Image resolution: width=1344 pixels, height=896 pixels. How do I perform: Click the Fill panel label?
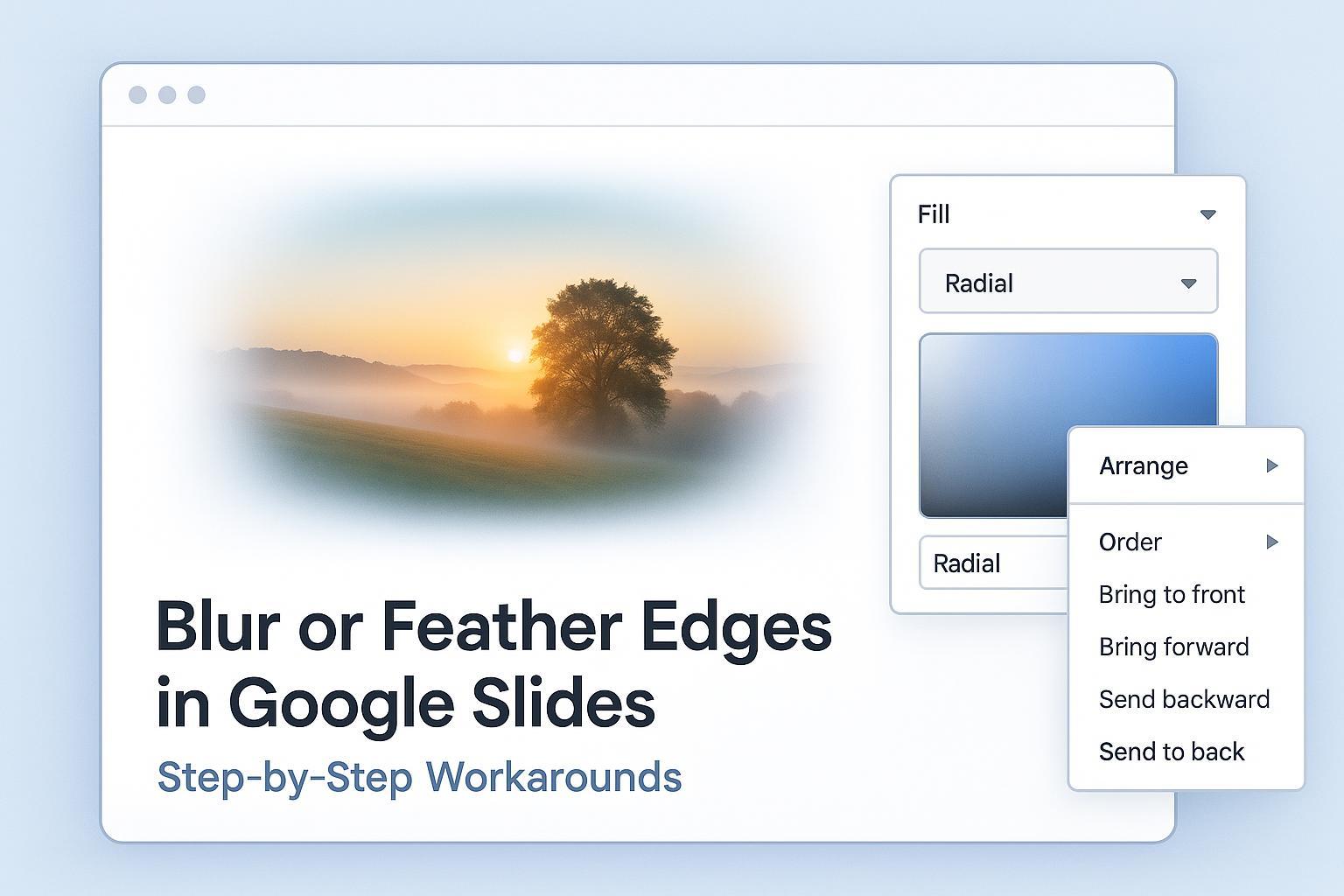click(934, 214)
